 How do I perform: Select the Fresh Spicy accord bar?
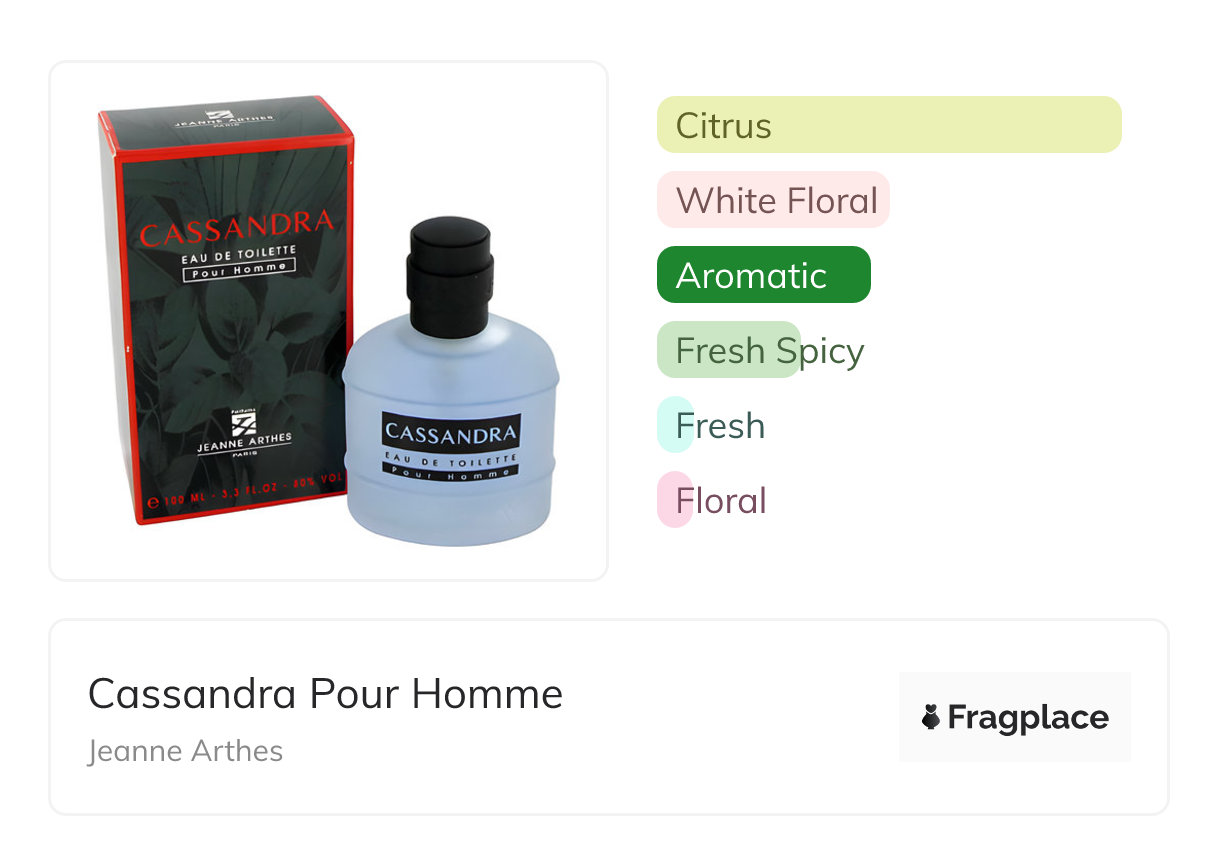coord(760,350)
